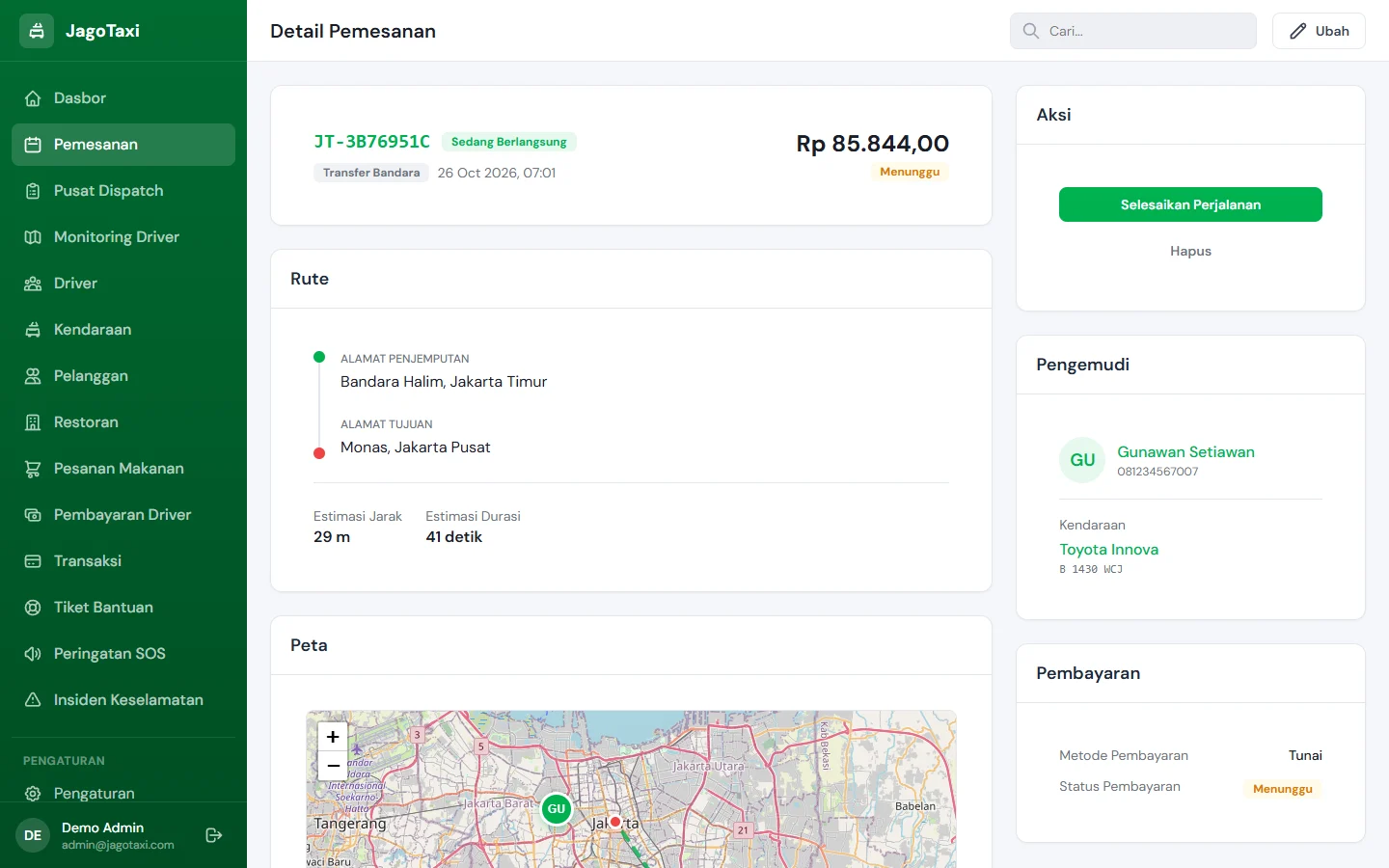Viewport: 1389px width, 868px height.
Task: Go to Monitoring Driver page
Action: [x=123, y=237]
